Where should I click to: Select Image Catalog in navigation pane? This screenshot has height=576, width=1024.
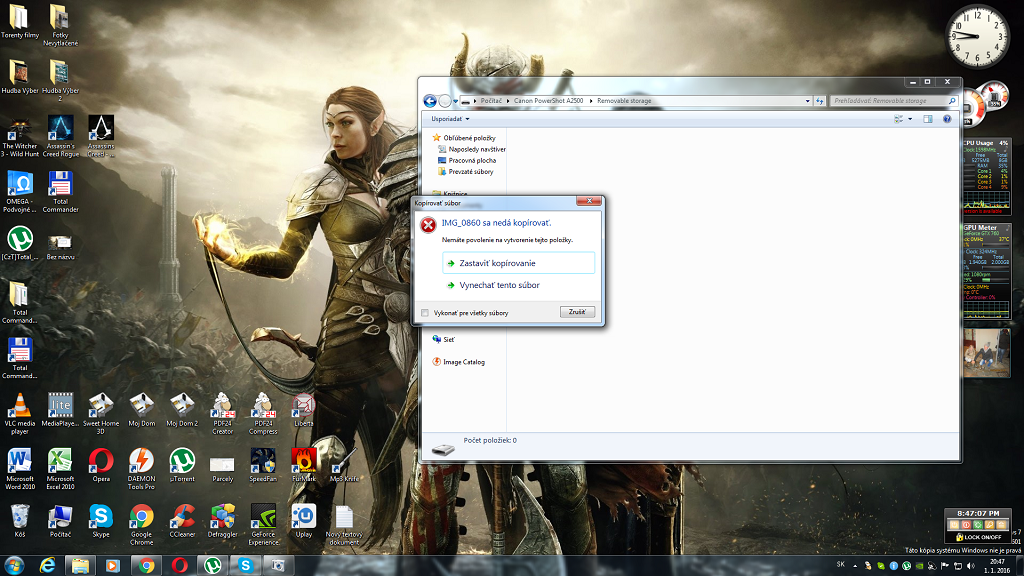point(458,362)
